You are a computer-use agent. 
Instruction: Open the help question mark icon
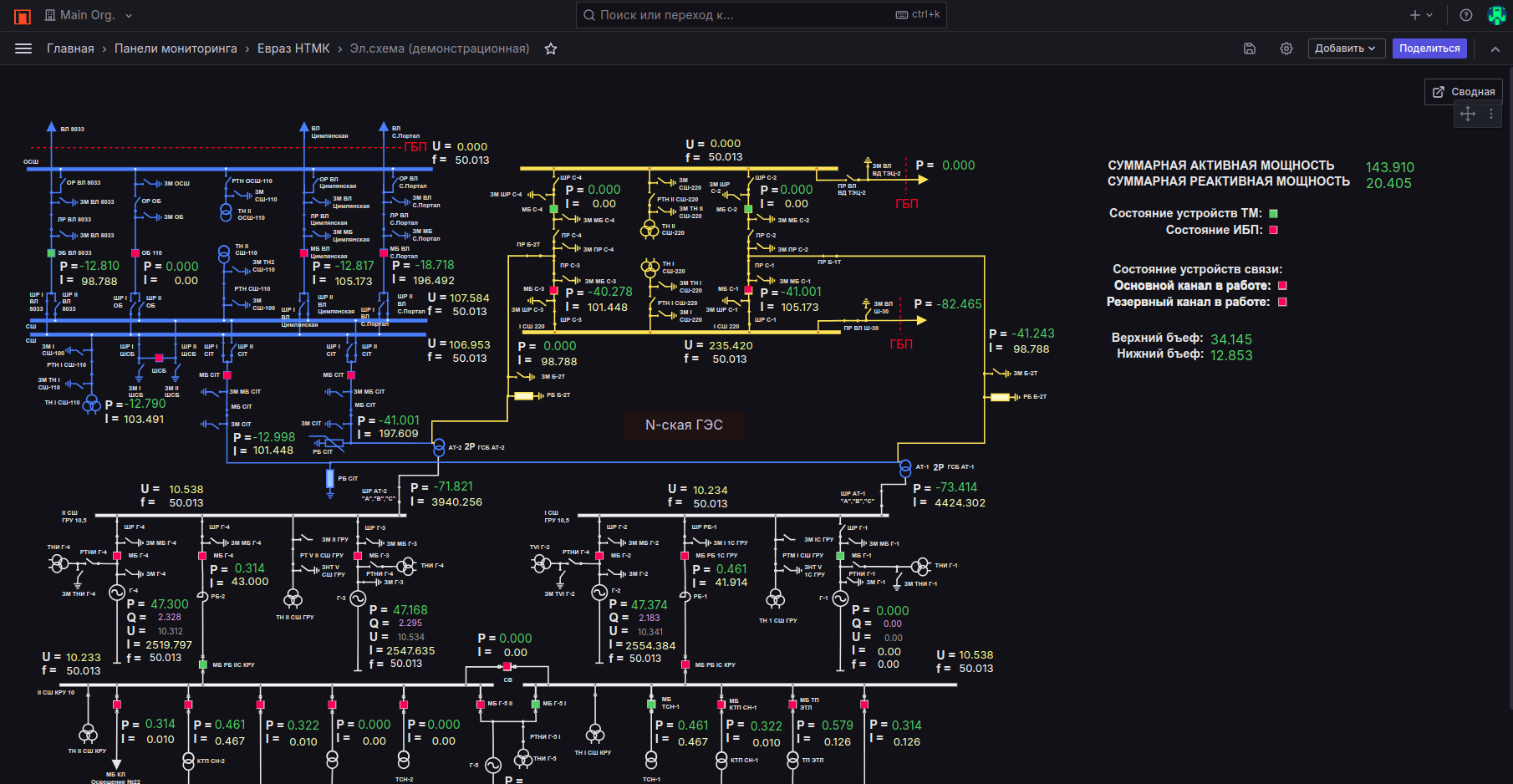pyautogui.click(x=1466, y=15)
